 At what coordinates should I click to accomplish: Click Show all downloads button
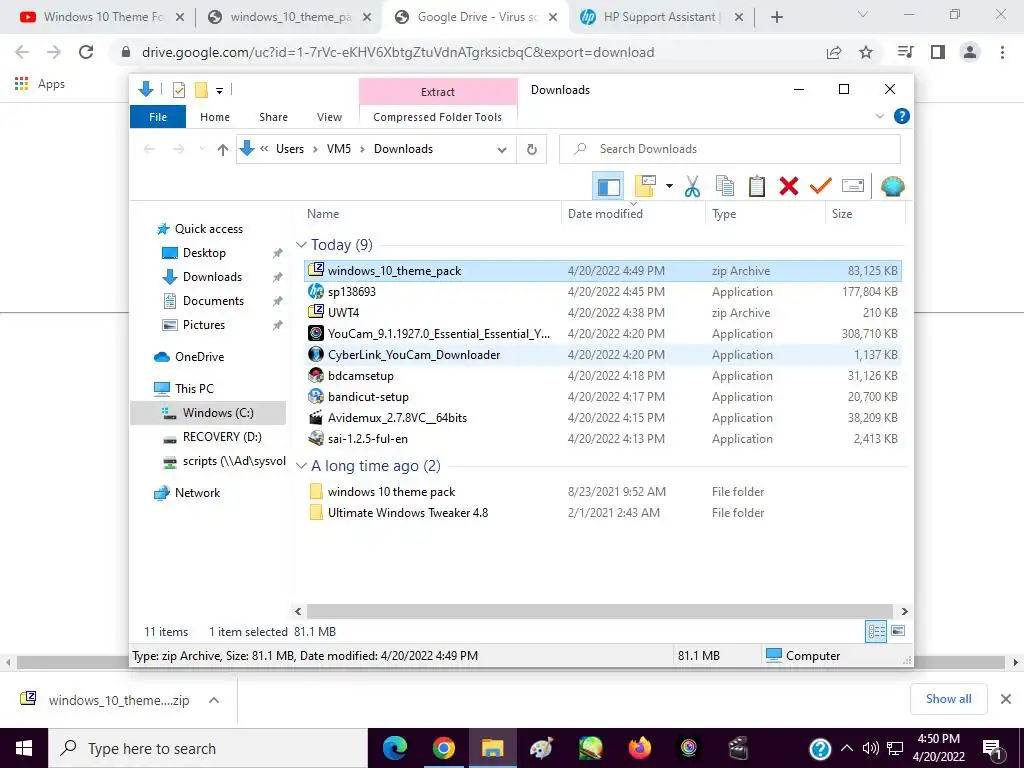coord(948,699)
